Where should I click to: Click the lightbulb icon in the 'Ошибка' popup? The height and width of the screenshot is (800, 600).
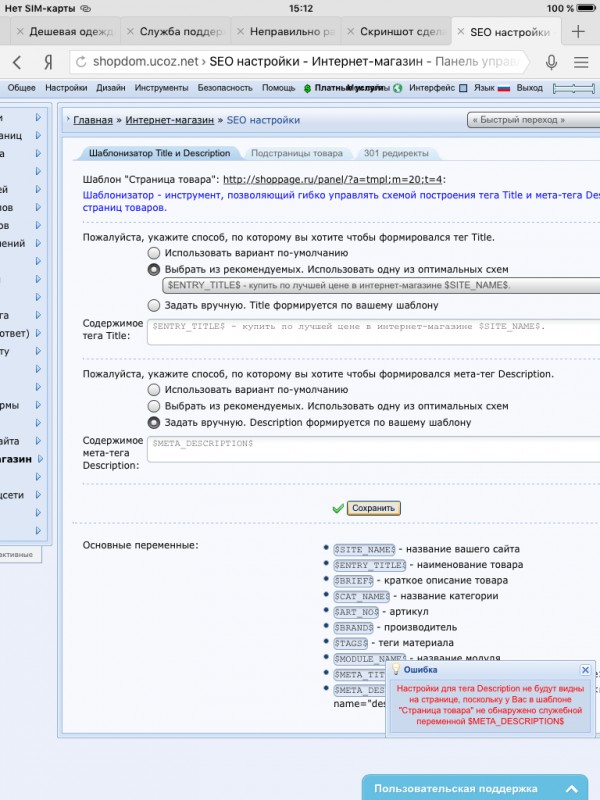(x=395, y=669)
